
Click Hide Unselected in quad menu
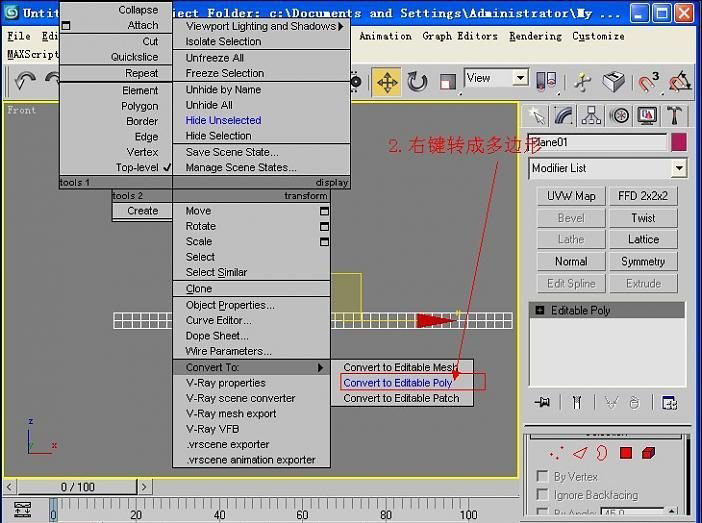[223, 120]
